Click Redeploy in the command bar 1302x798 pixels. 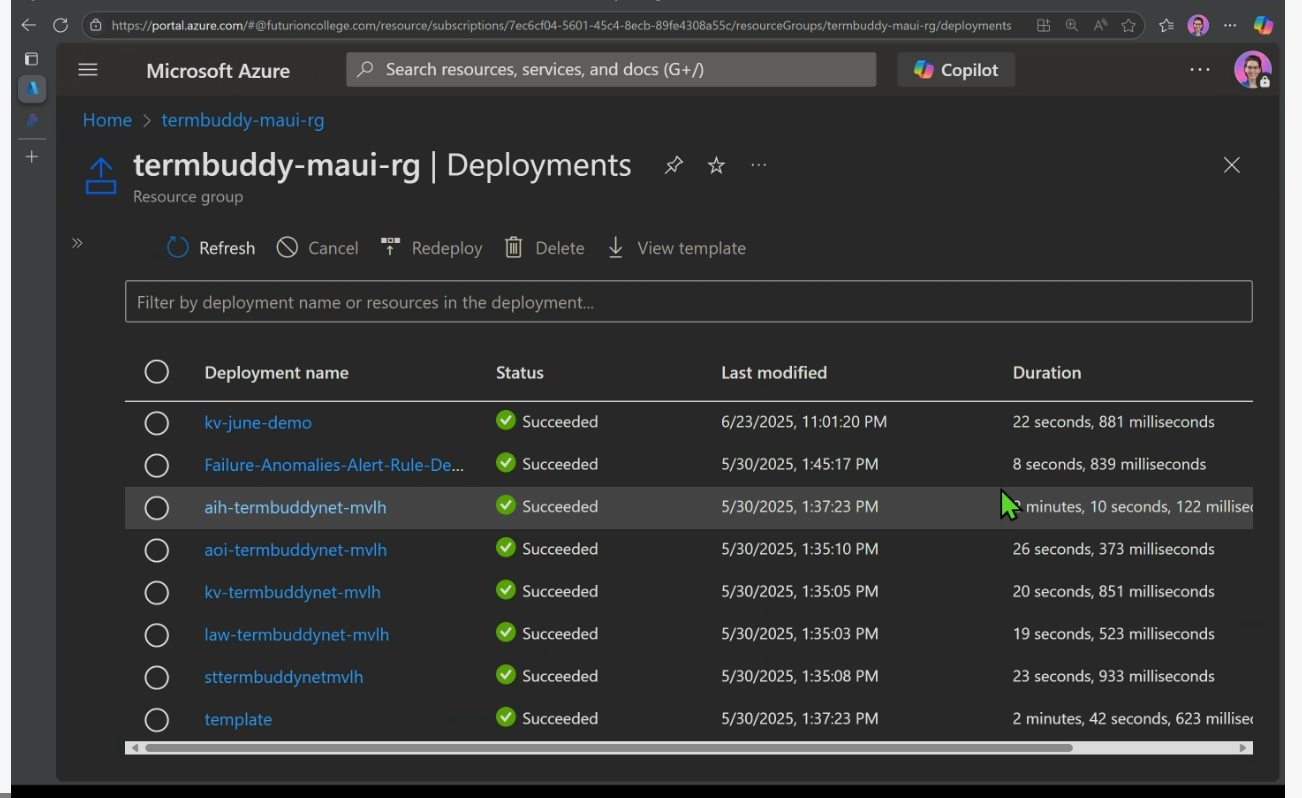tap(431, 248)
